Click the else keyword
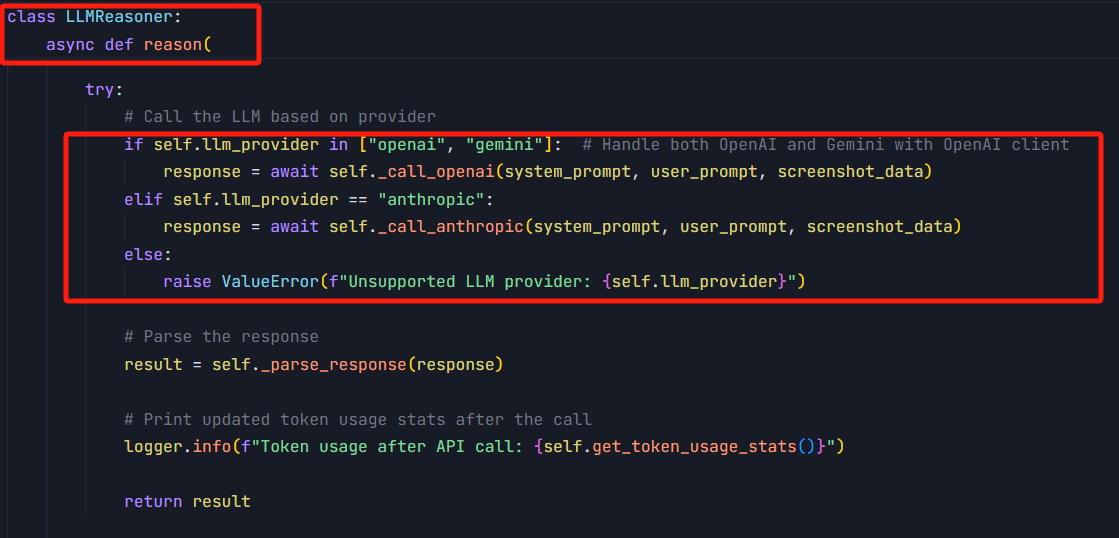This screenshot has width=1119, height=538. [x=143, y=255]
